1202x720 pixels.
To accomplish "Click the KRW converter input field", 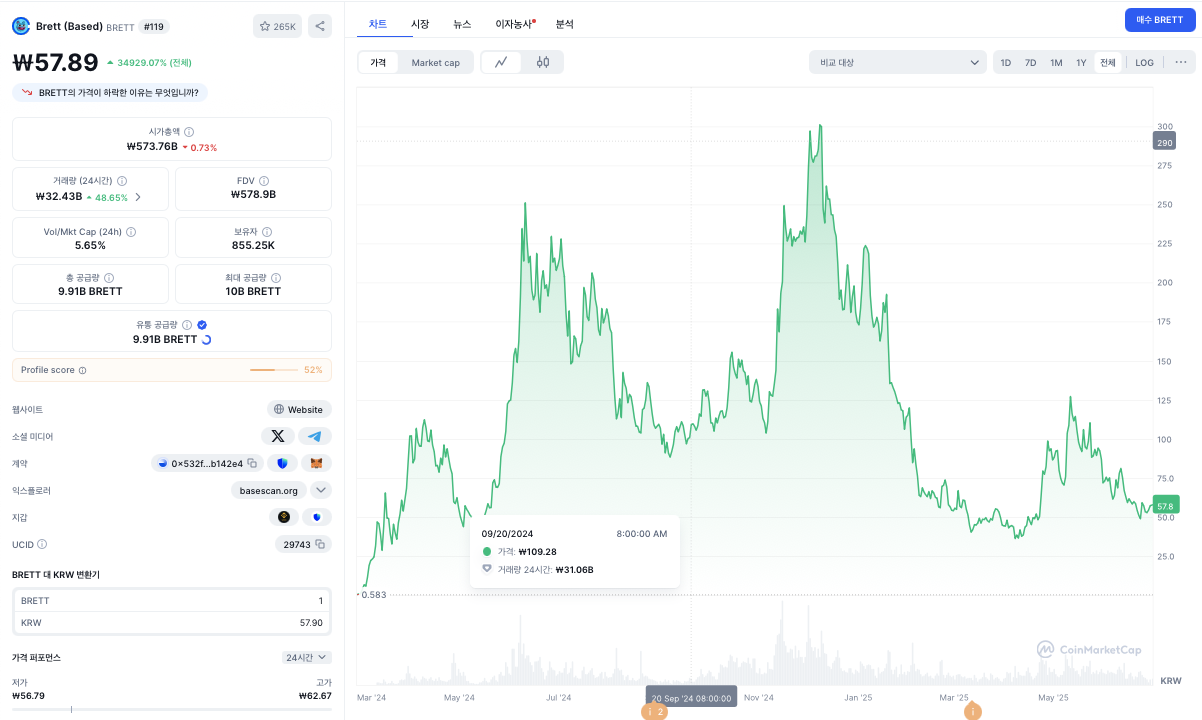I will [172, 622].
